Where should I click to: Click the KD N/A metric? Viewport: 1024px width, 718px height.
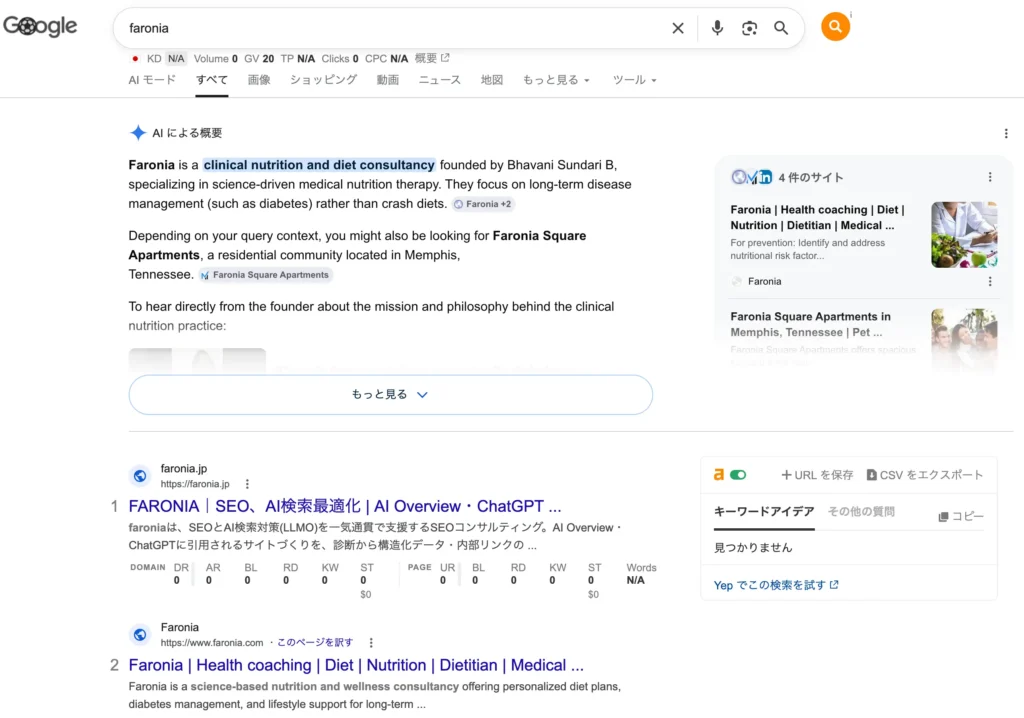(166, 58)
